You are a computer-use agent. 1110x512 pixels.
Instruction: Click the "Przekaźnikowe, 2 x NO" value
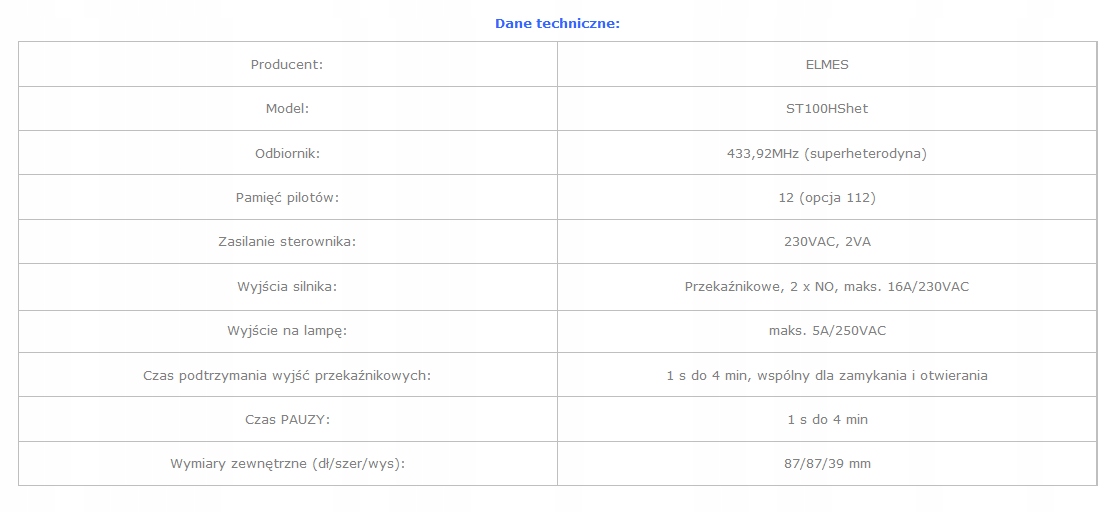pyautogui.click(x=760, y=287)
